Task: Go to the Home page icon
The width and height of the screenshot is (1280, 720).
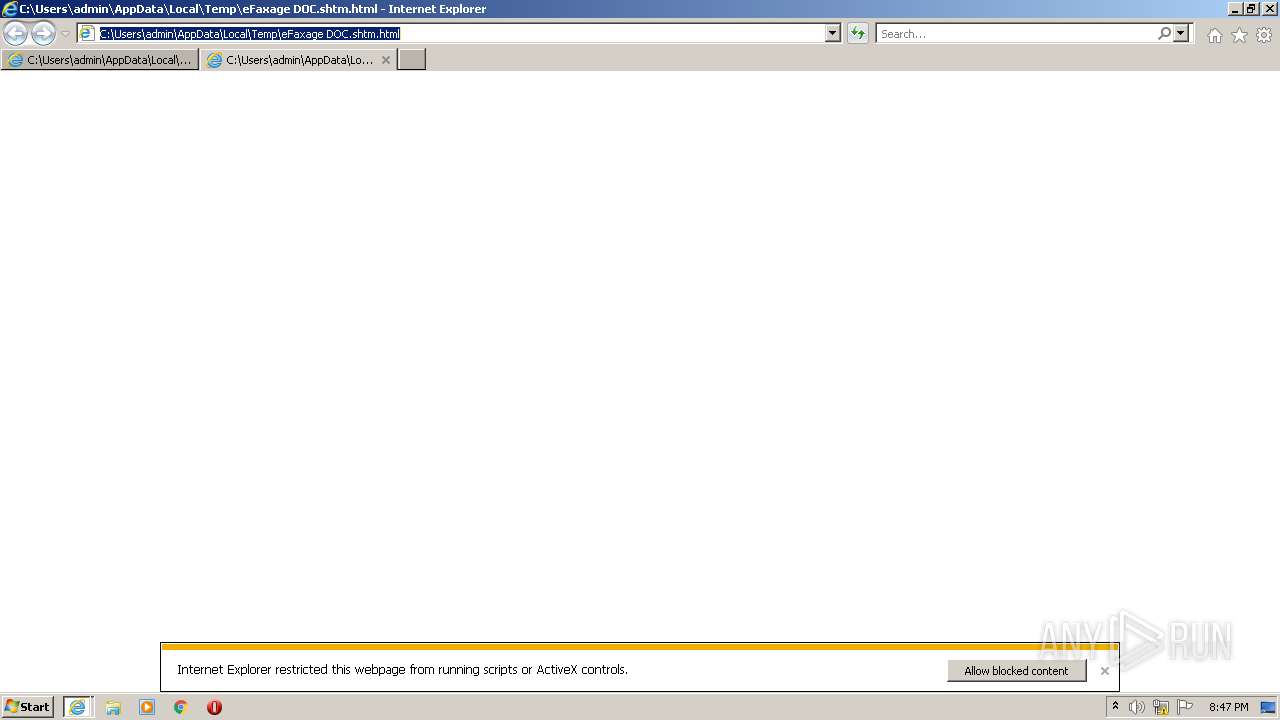Action: pos(1214,35)
